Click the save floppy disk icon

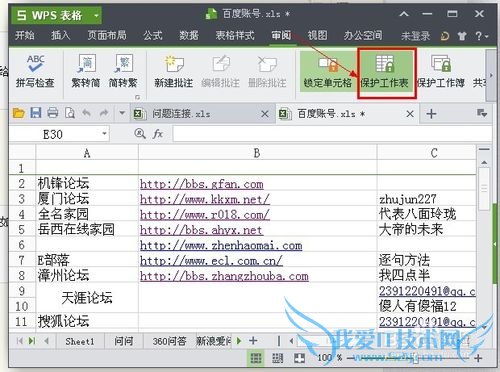(x=36, y=113)
